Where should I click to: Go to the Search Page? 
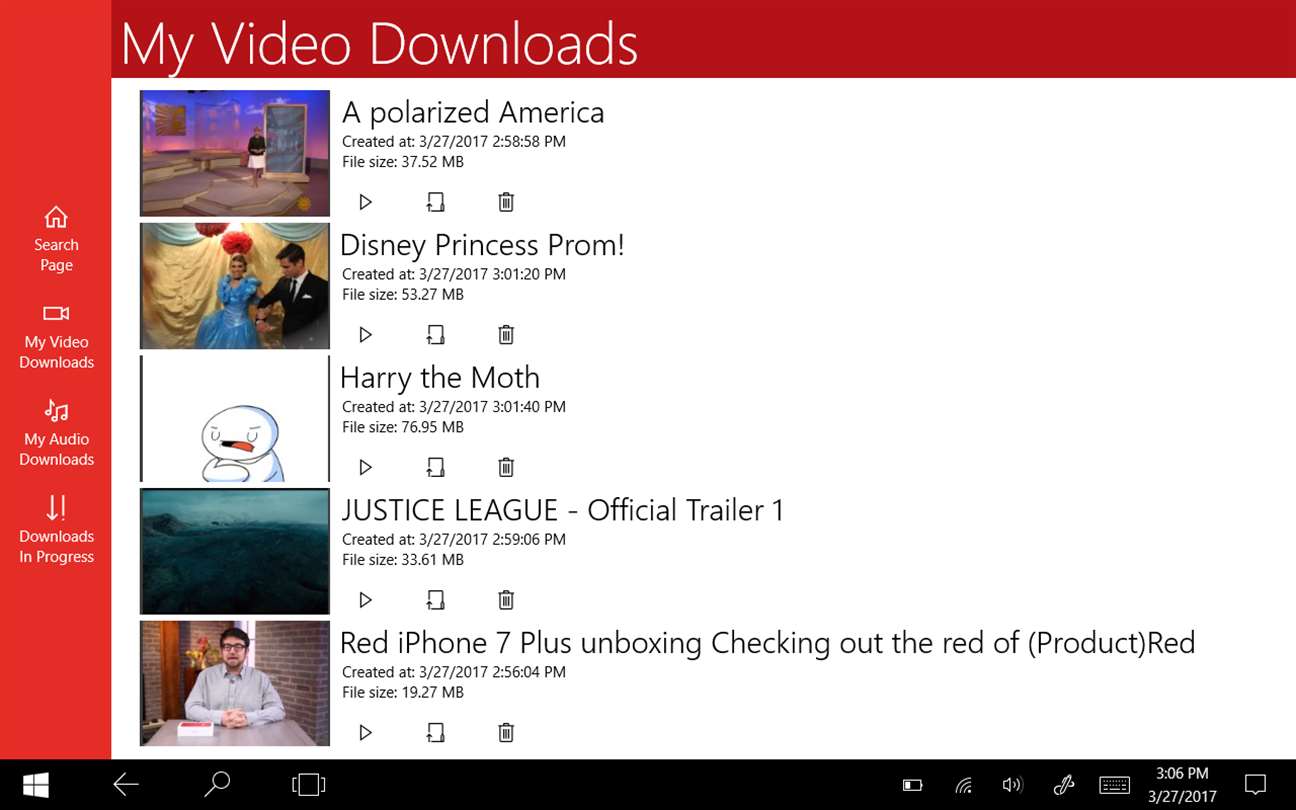coord(56,239)
